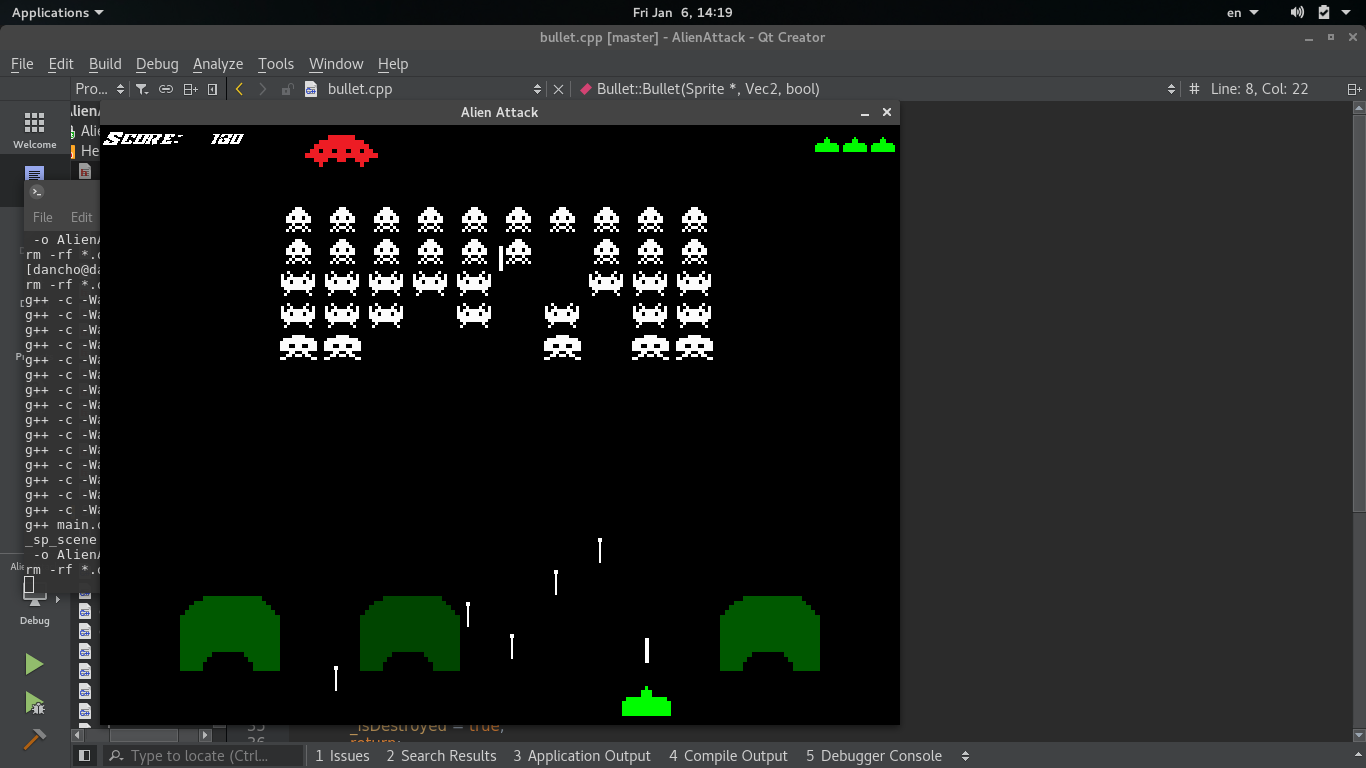Split the projects side pane
This screenshot has width=1366, height=768.
coord(190,89)
